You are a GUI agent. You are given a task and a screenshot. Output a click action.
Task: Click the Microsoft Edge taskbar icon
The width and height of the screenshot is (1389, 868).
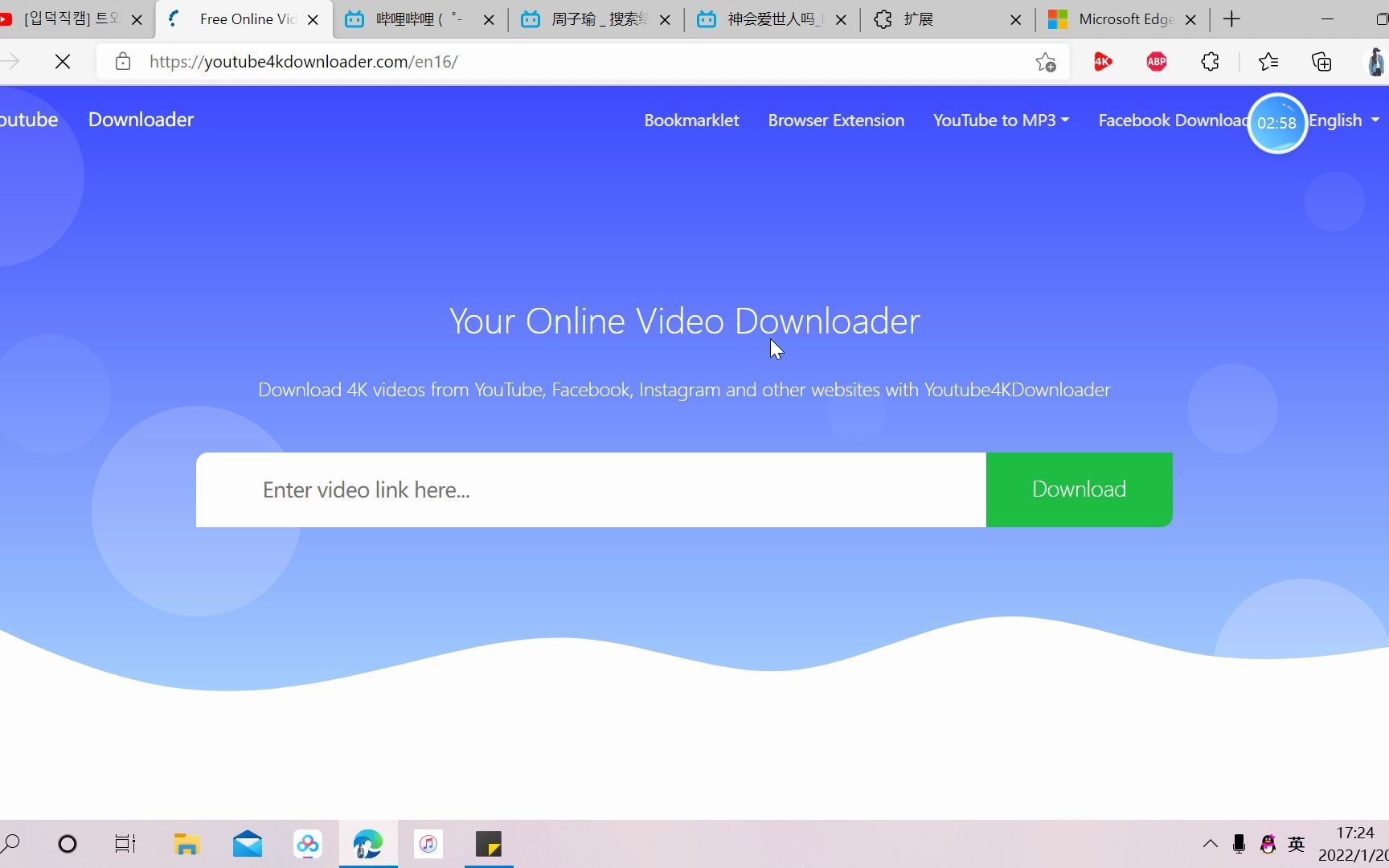[x=368, y=844]
